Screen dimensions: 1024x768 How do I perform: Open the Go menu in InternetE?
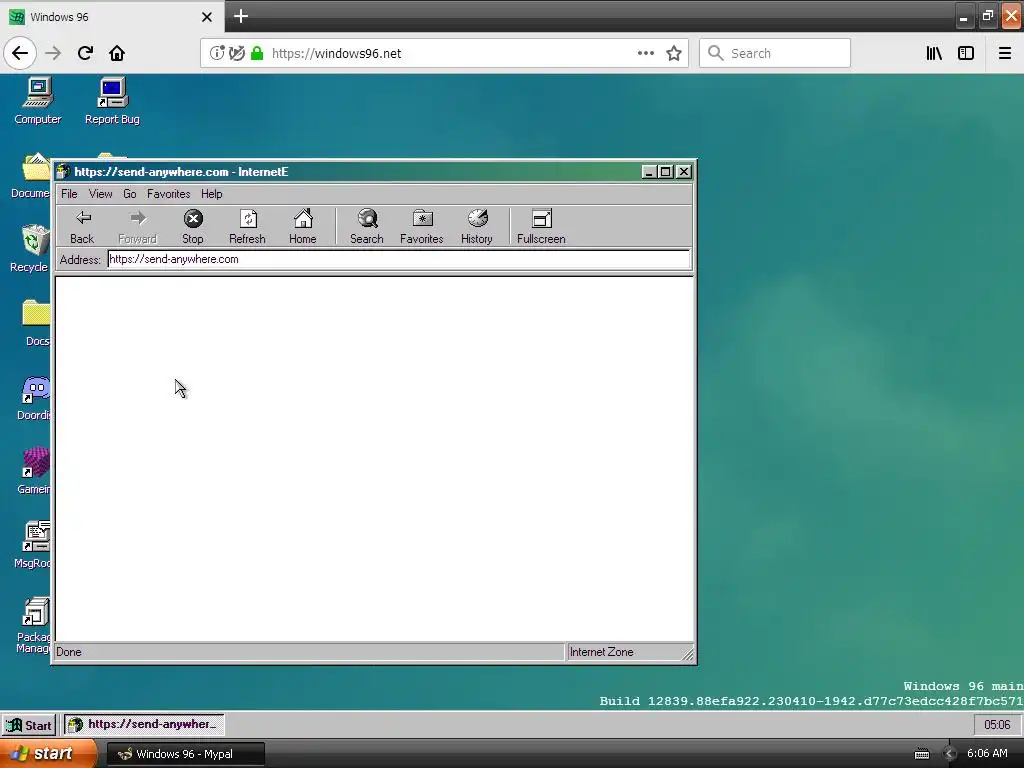pos(130,194)
